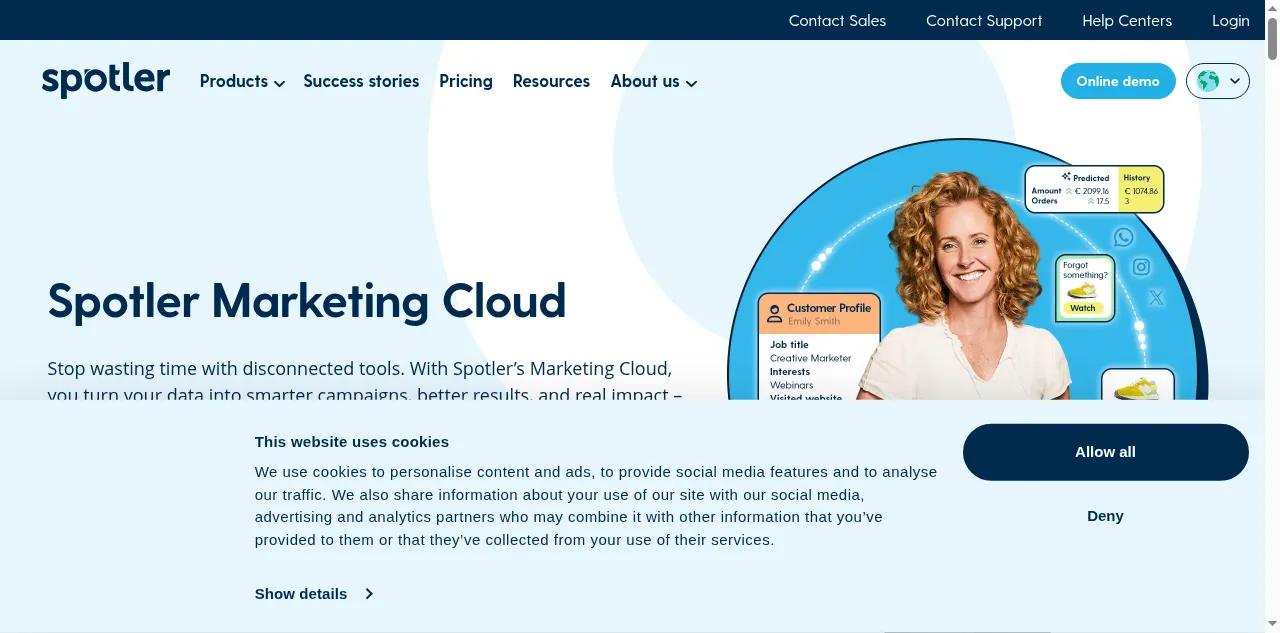Click the WhatsApp icon in hero image
This screenshot has width=1280, height=633.
(x=1124, y=237)
